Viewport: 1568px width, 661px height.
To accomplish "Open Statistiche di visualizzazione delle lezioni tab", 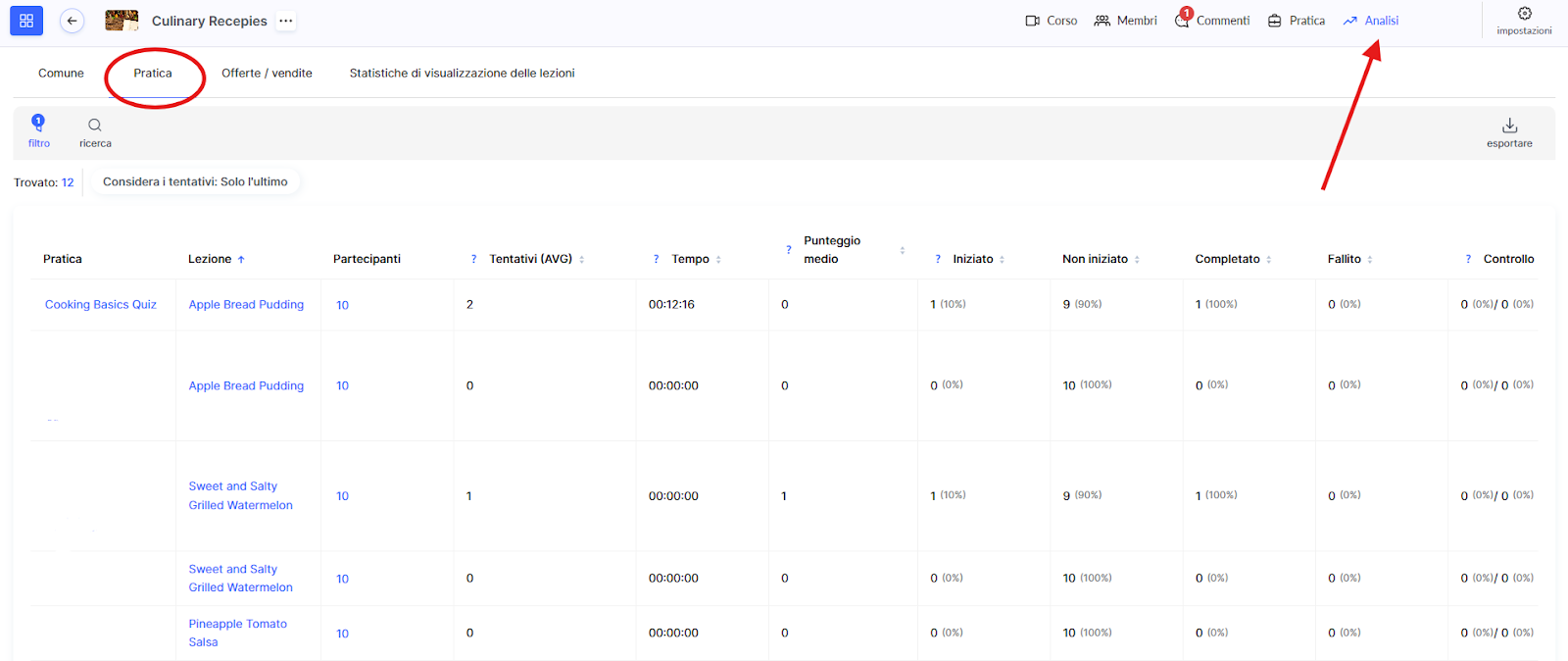I will coord(462,74).
